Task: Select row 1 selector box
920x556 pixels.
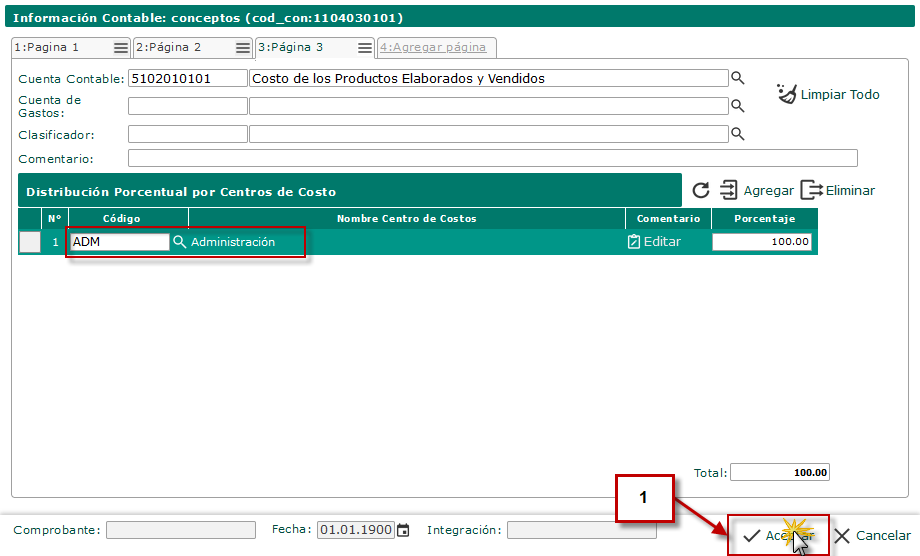Action: pos(30,242)
